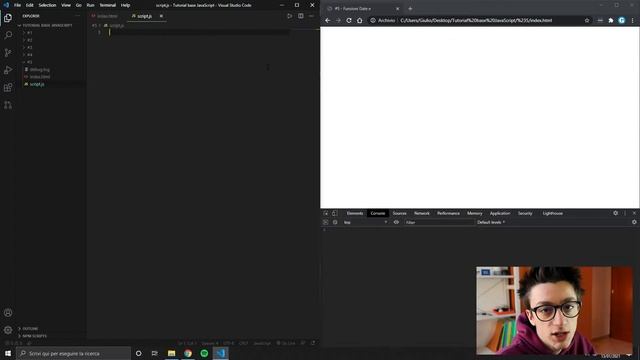
Task: Bookmark this page with the star icon
Action: tap(587, 20)
